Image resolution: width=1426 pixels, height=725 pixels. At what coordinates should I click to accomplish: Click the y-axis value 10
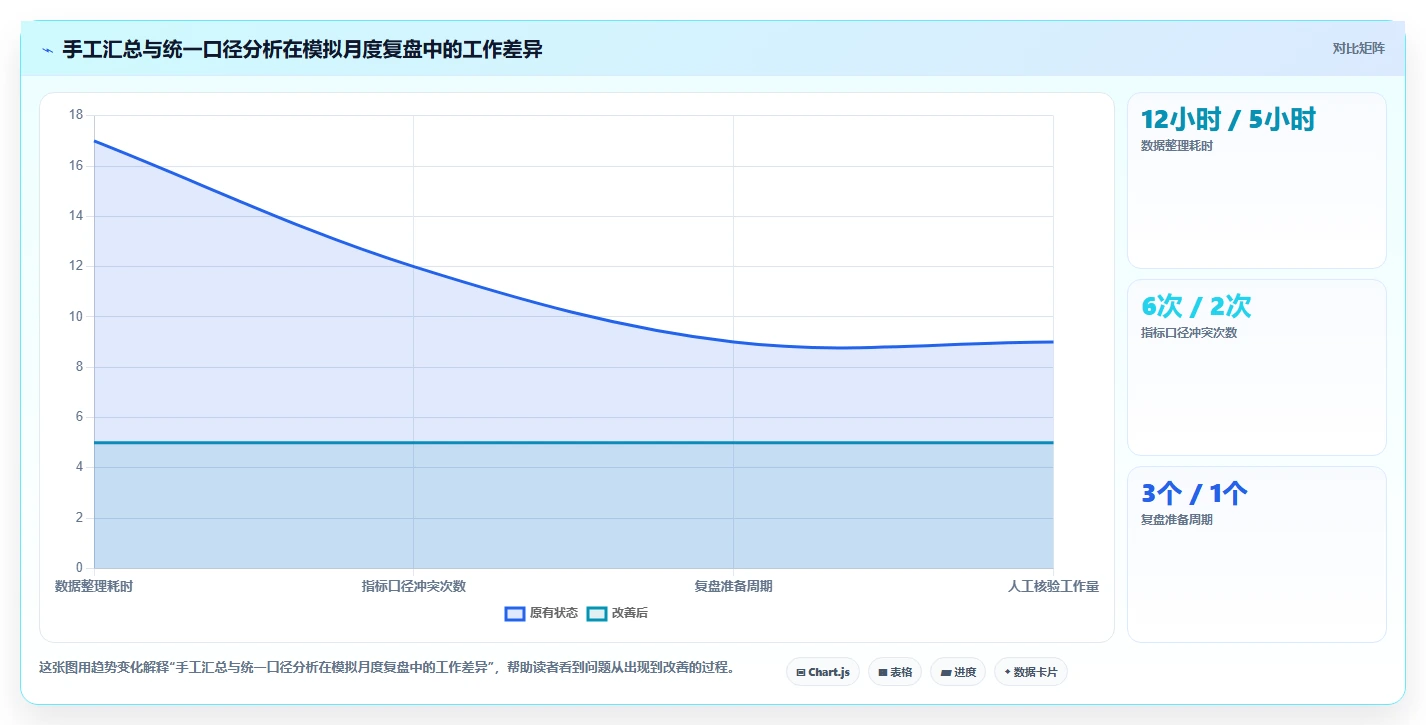[x=76, y=317]
